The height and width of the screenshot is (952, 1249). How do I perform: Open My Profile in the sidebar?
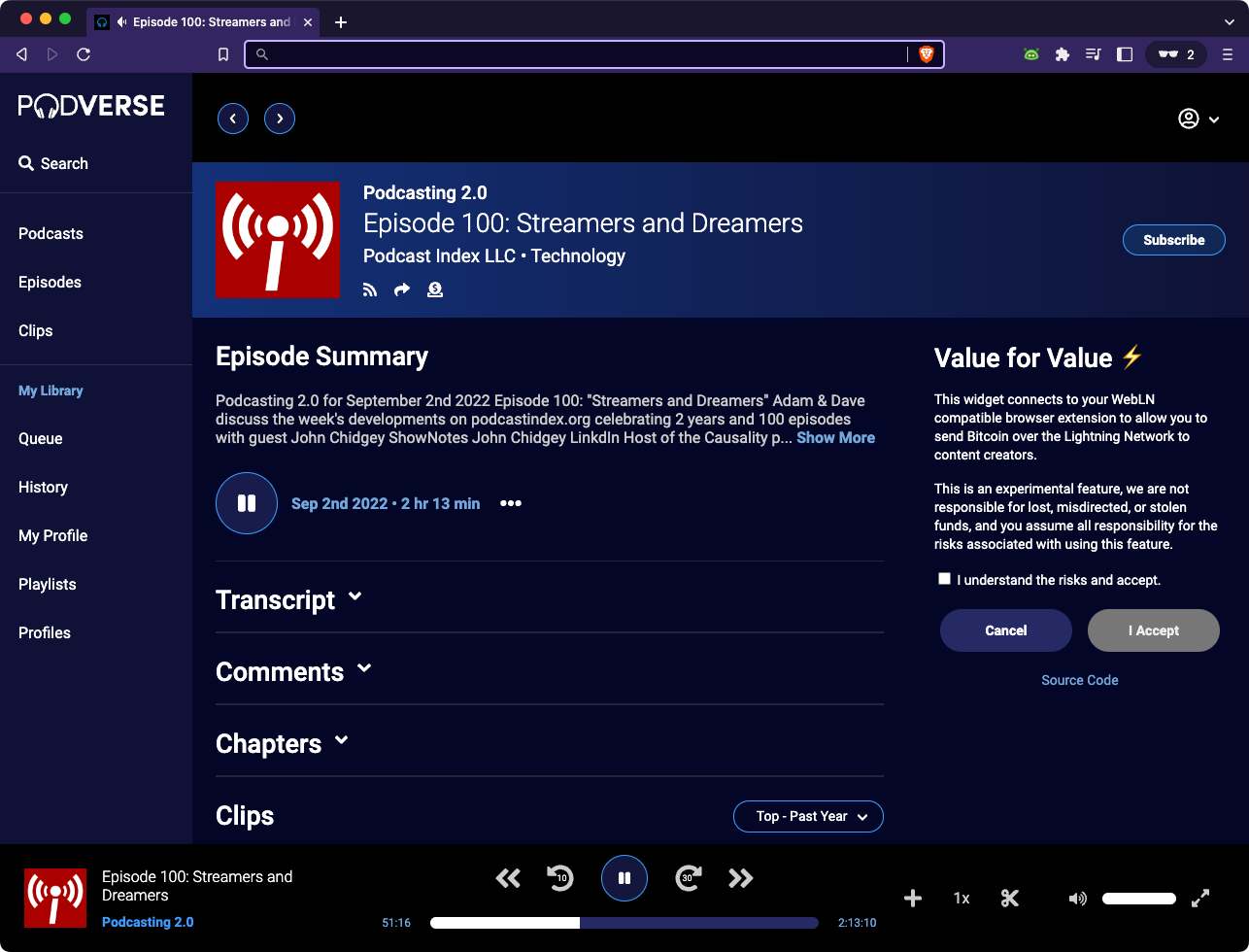(53, 535)
